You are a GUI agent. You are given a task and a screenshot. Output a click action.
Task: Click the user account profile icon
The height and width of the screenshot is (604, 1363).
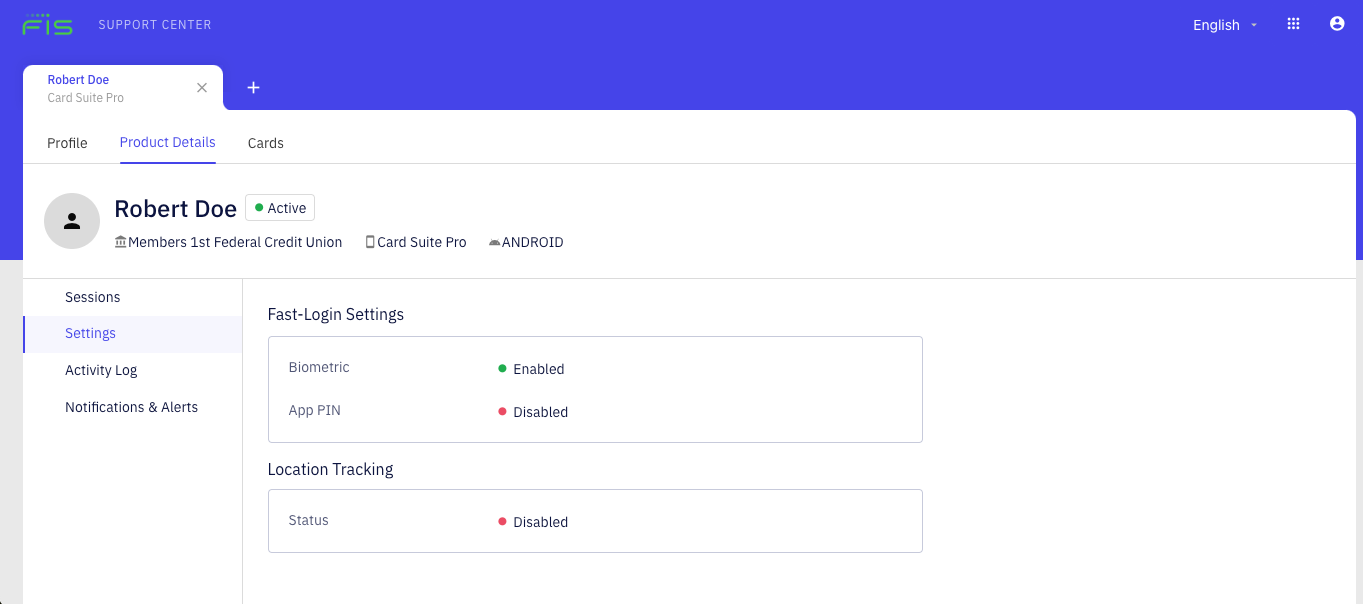(x=1337, y=23)
